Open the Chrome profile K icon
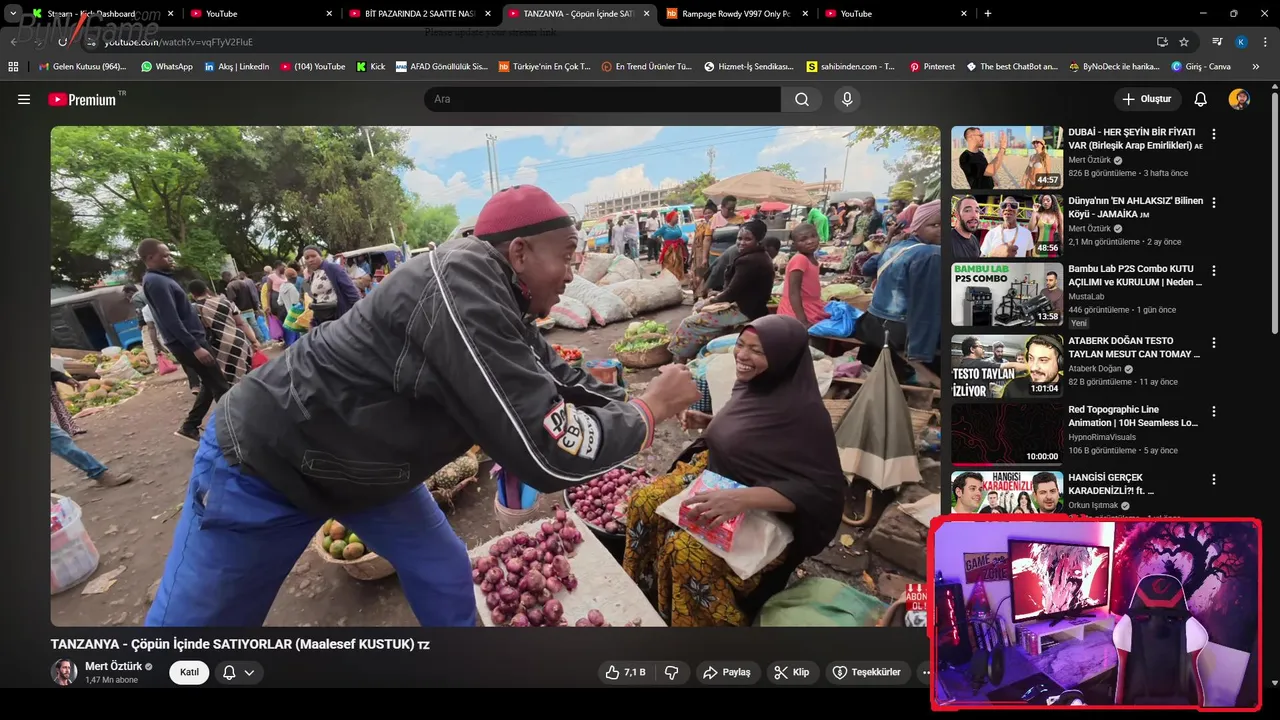The height and width of the screenshot is (720, 1280). pyautogui.click(x=1241, y=42)
